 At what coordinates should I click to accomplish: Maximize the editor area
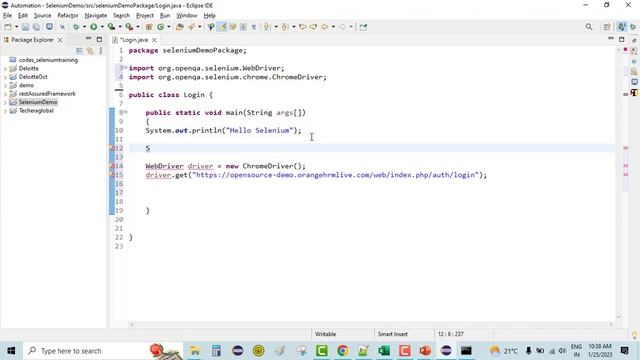(x=622, y=39)
